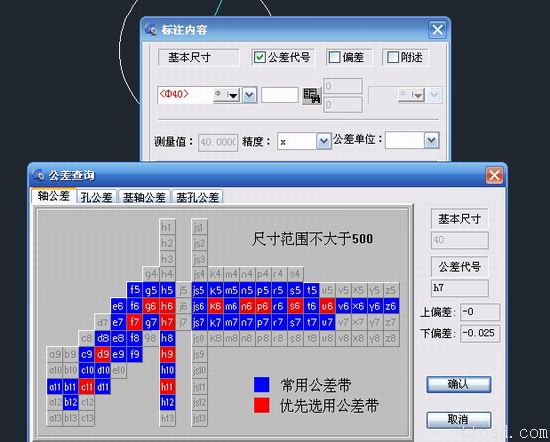Select the blue f5 tolerance cell
This screenshot has height=442, width=550.
click(135, 290)
